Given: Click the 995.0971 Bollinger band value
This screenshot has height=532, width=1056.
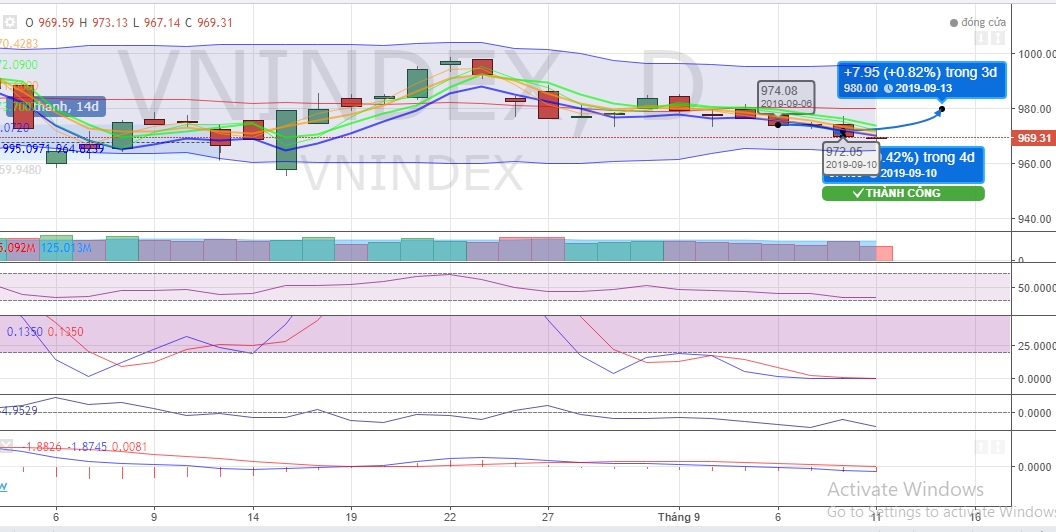Looking at the screenshot, I should point(26,149).
